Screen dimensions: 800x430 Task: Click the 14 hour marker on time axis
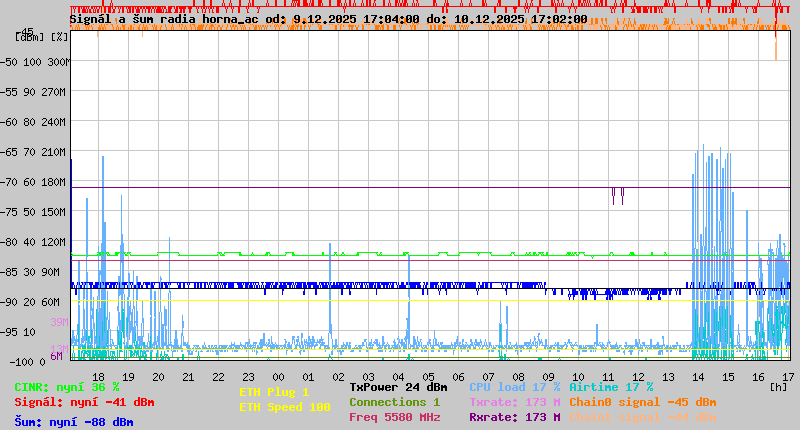tap(699, 376)
